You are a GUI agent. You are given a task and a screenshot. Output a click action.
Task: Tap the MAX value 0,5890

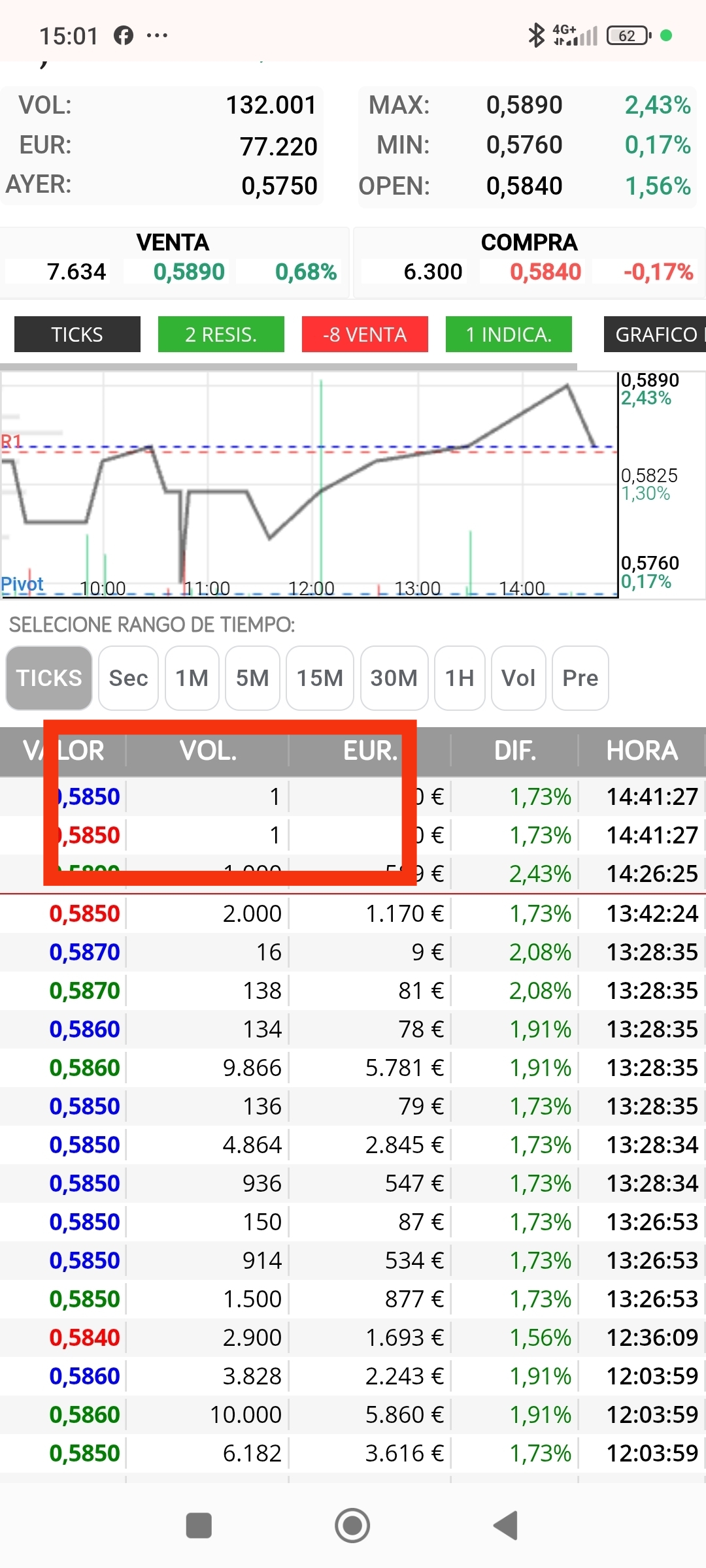(x=524, y=105)
